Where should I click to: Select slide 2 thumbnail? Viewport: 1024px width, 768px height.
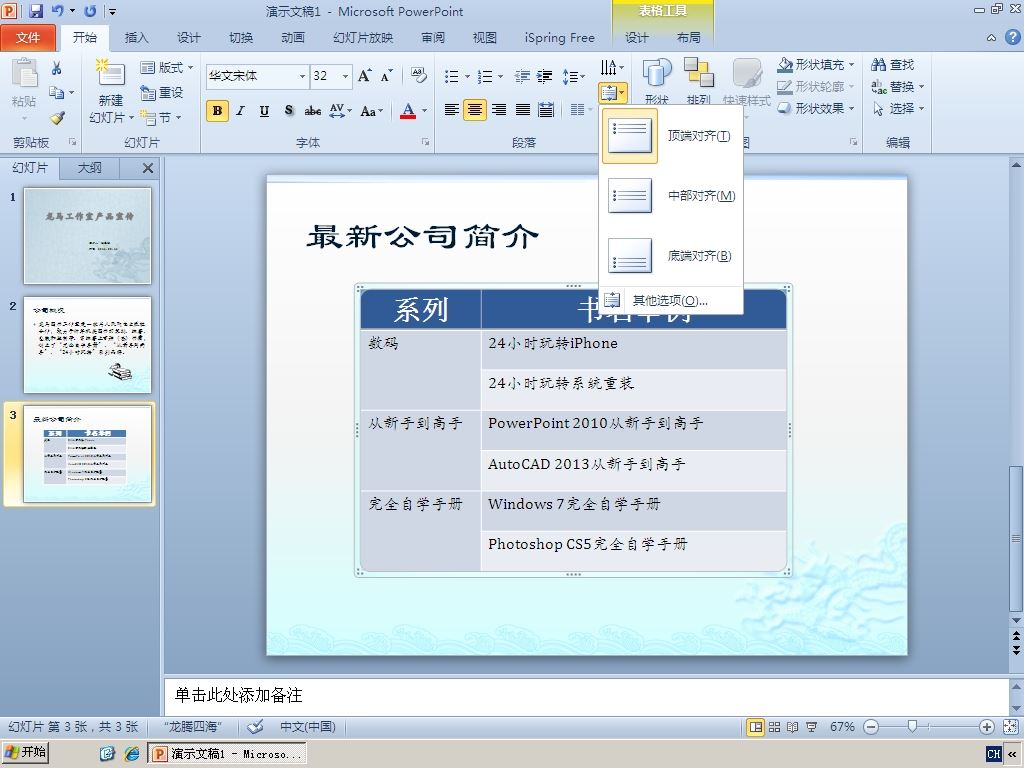click(x=88, y=345)
